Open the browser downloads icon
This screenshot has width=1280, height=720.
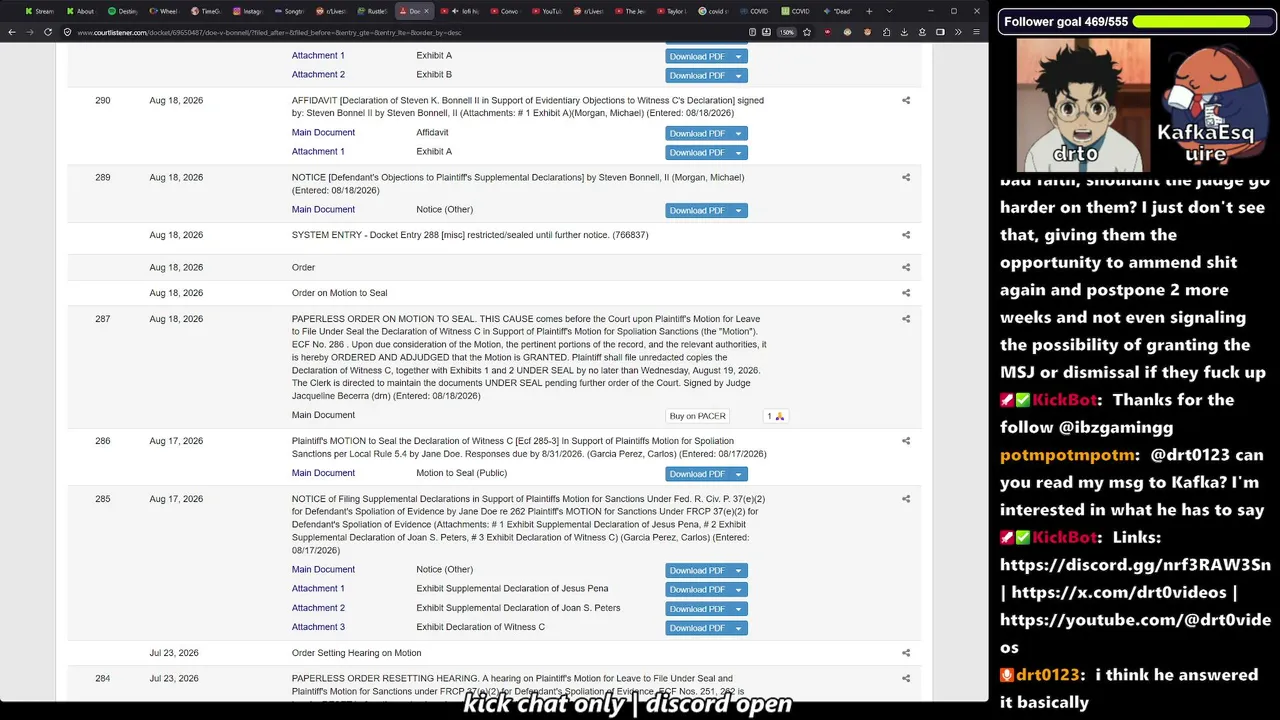(x=904, y=32)
